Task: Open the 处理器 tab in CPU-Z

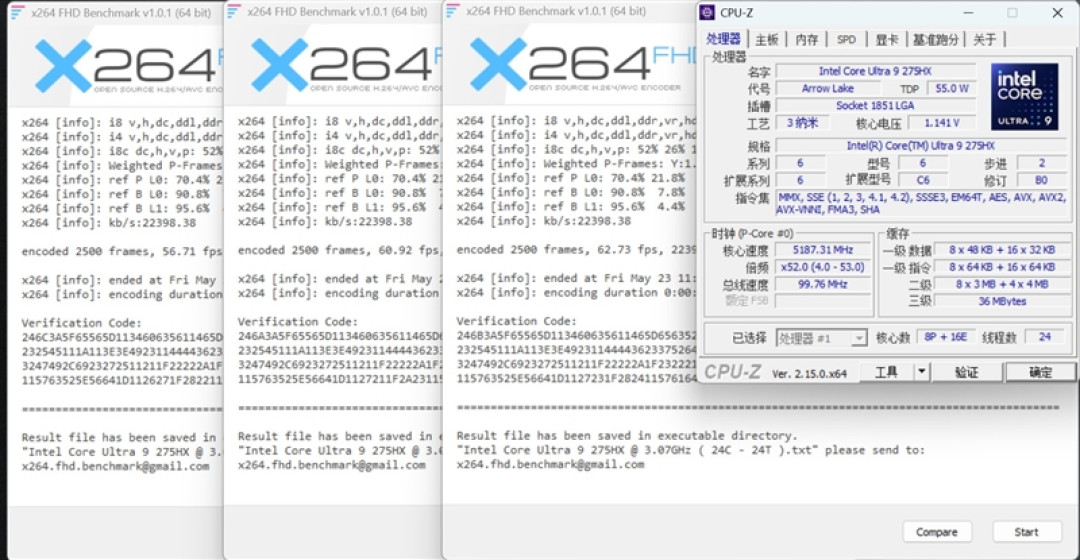Action: coord(723,39)
